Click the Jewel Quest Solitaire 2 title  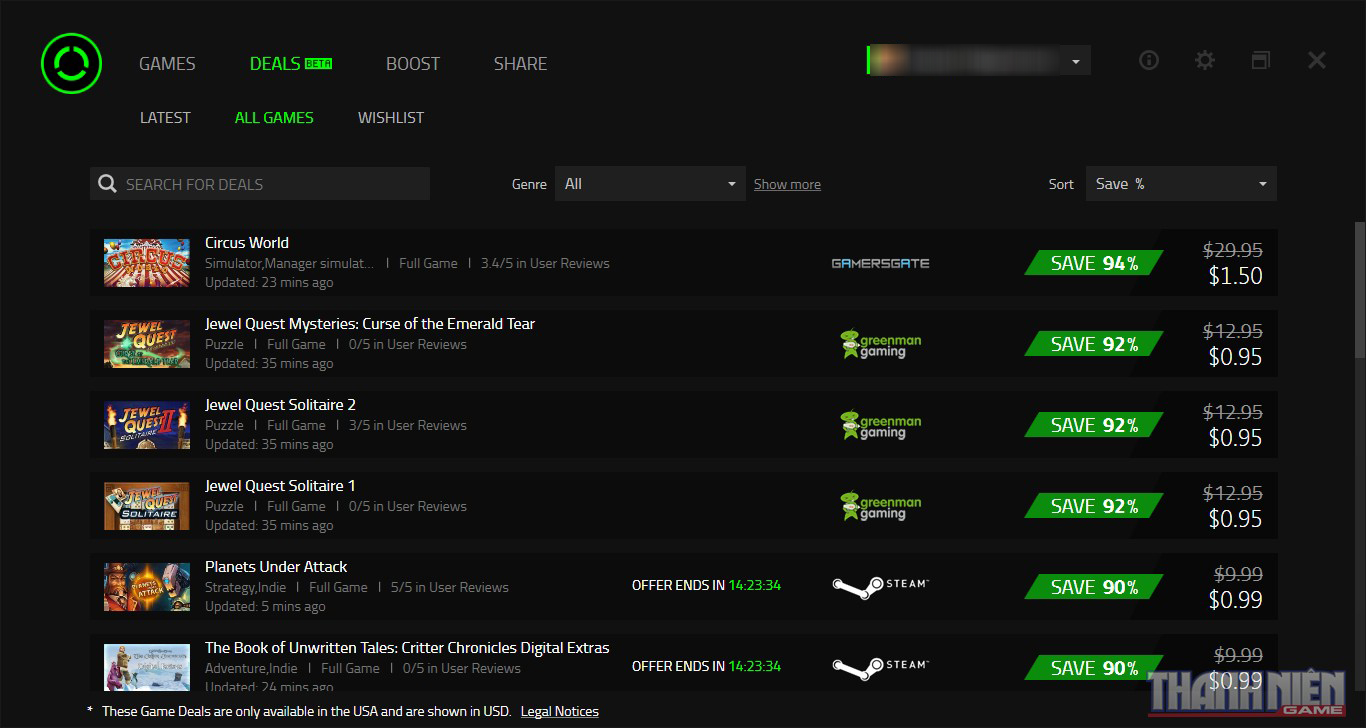[x=280, y=404]
